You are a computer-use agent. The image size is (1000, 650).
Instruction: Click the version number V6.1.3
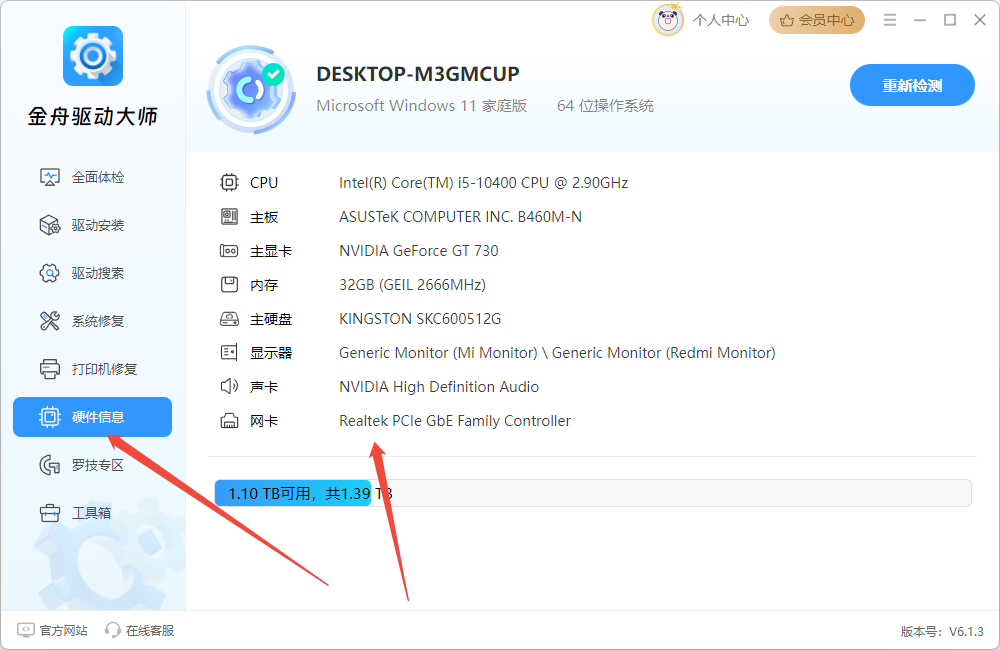(x=966, y=632)
